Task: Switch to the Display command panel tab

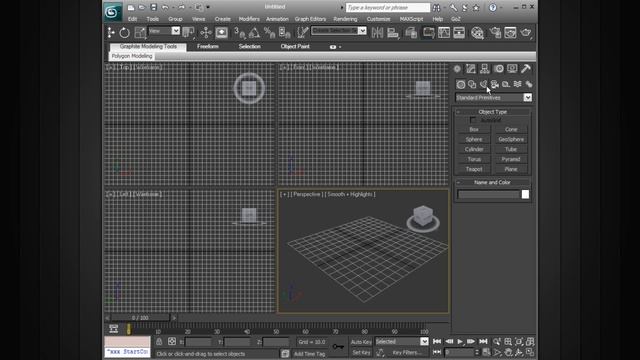Action: 512,69
